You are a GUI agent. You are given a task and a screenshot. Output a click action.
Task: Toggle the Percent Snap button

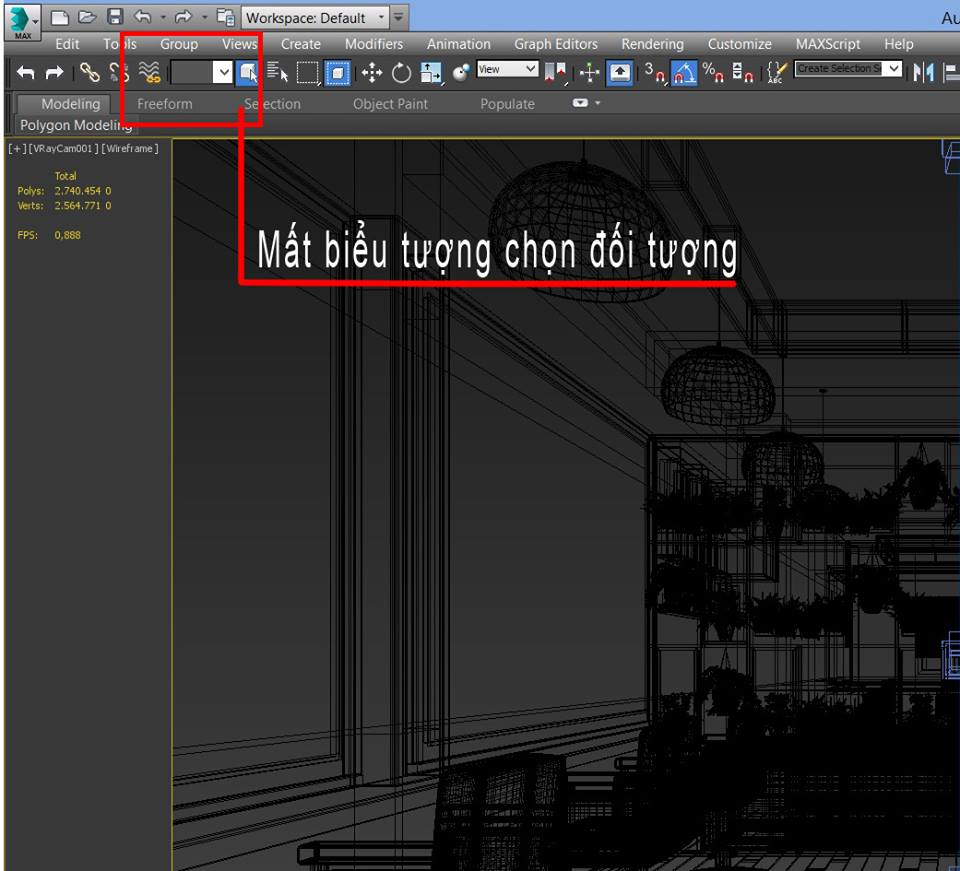click(x=713, y=72)
